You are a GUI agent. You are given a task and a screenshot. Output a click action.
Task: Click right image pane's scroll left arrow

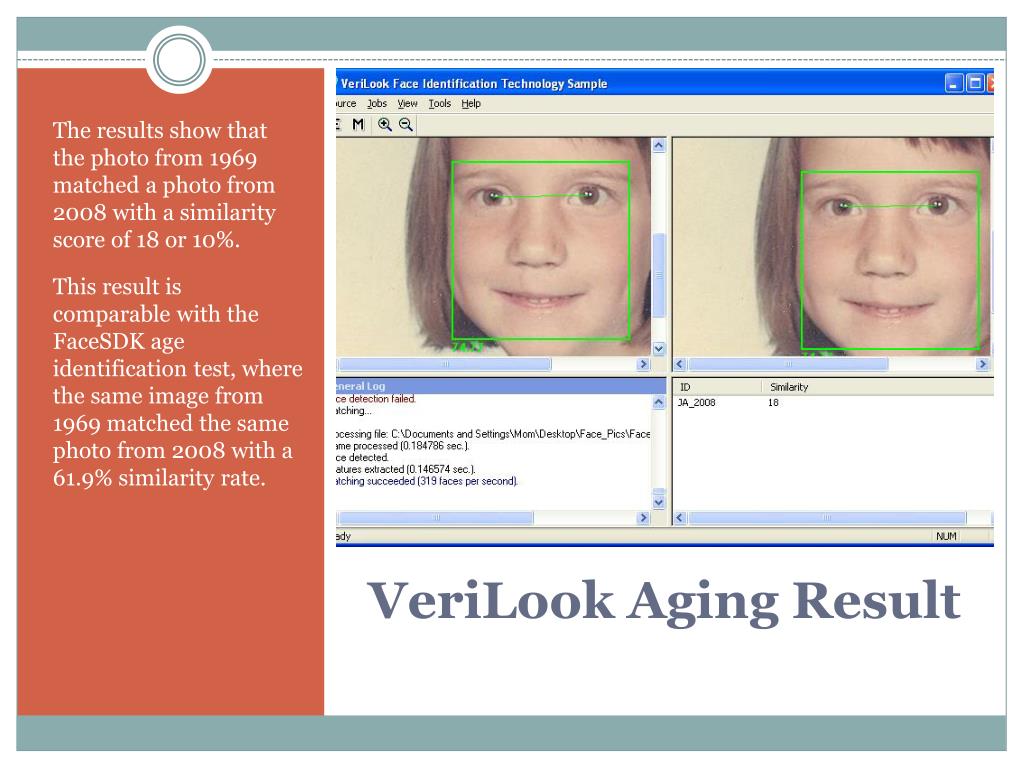click(x=680, y=364)
